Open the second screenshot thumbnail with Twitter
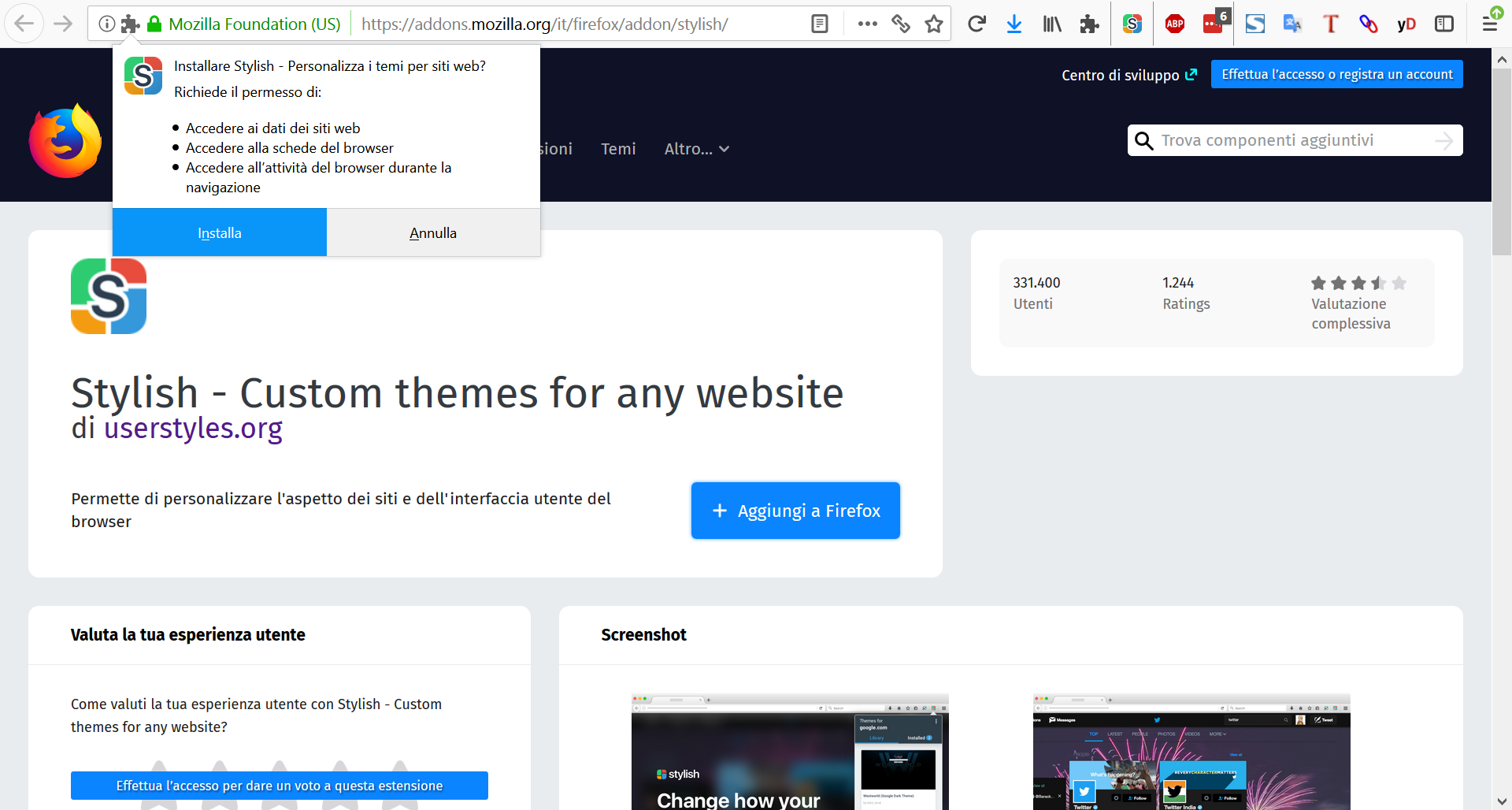This screenshot has width=1512, height=810. click(1191, 752)
